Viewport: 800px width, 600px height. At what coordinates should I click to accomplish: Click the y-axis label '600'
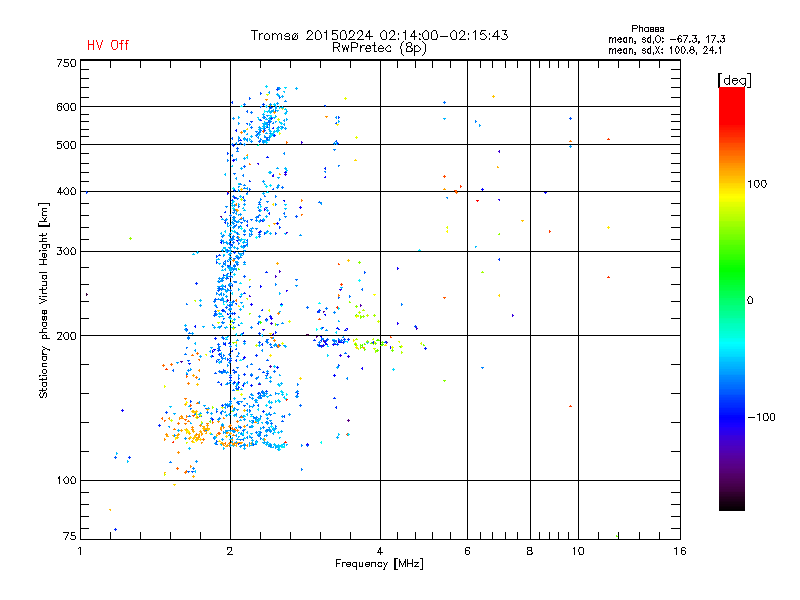coord(67,107)
